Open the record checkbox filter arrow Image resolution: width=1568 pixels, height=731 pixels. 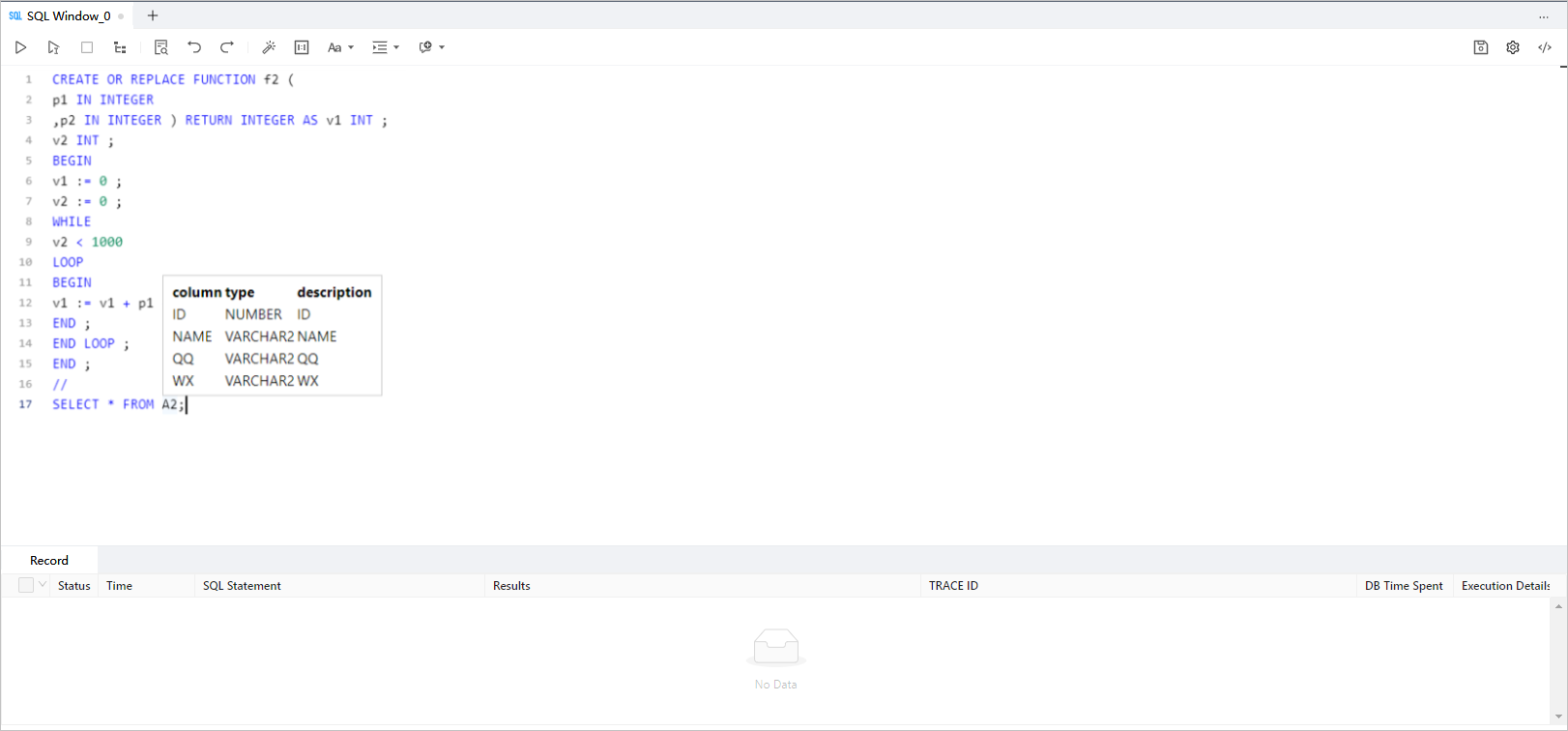click(x=43, y=585)
